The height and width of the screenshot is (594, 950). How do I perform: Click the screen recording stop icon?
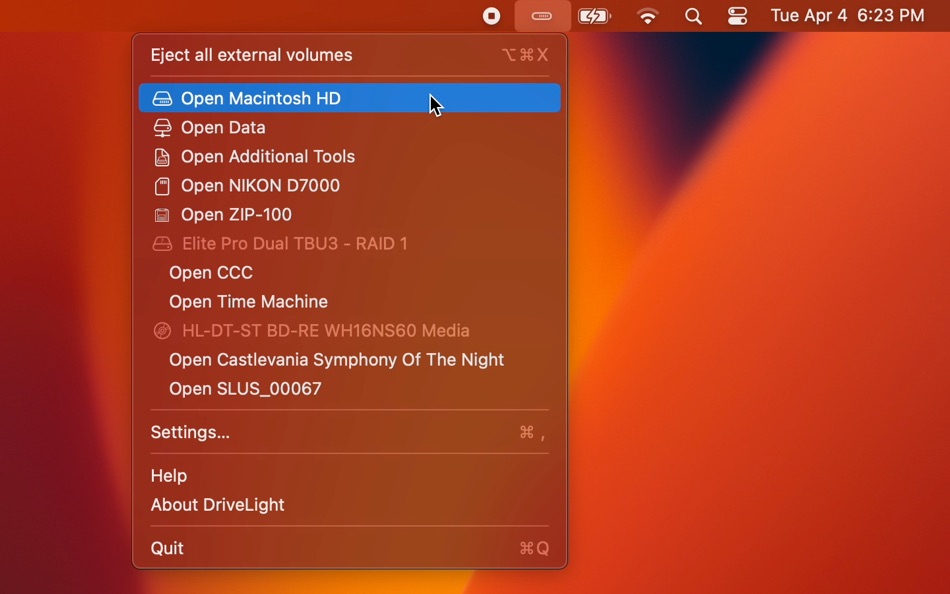click(x=491, y=16)
